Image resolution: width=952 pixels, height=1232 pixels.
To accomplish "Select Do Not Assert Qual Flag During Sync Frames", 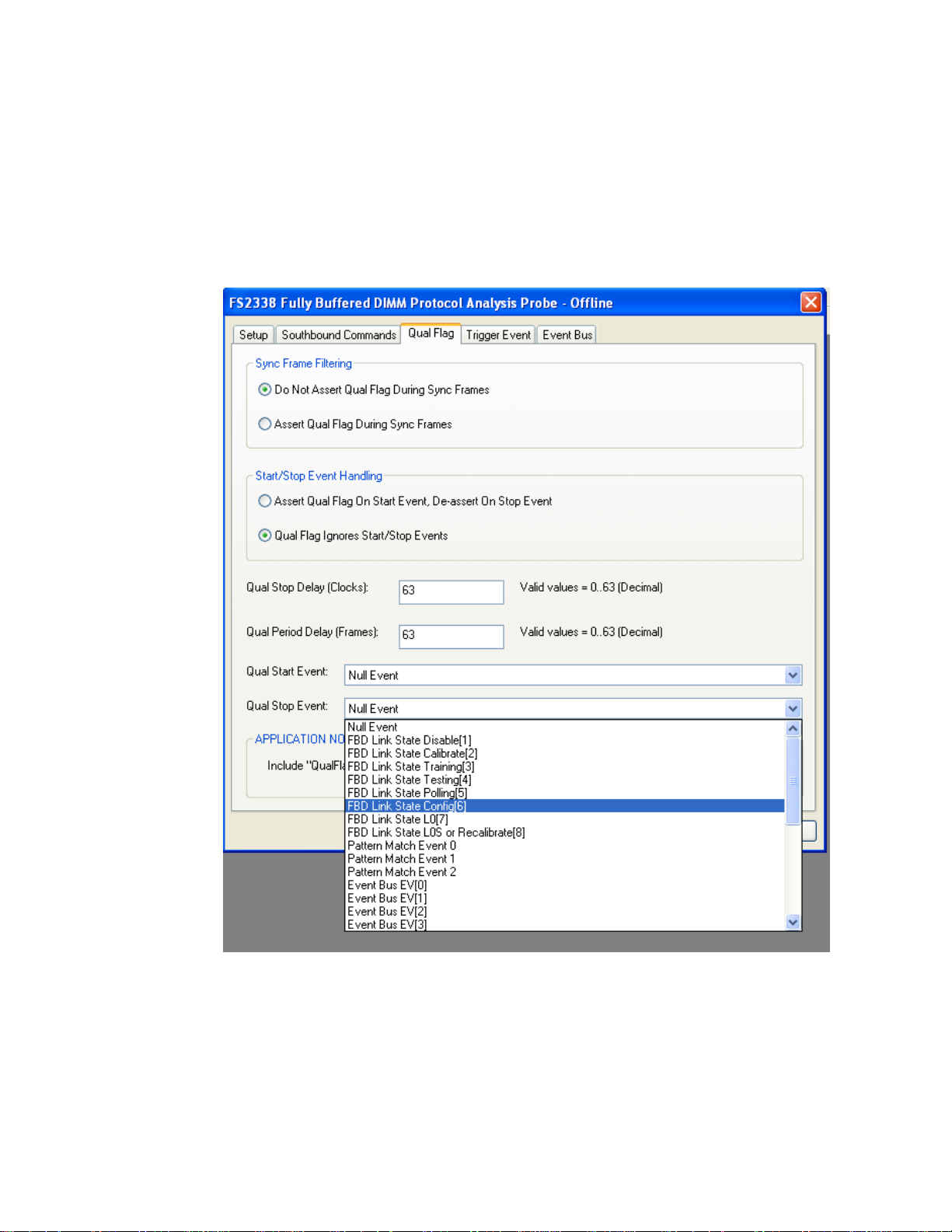I will pyautogui.click(x=374, y=389).
